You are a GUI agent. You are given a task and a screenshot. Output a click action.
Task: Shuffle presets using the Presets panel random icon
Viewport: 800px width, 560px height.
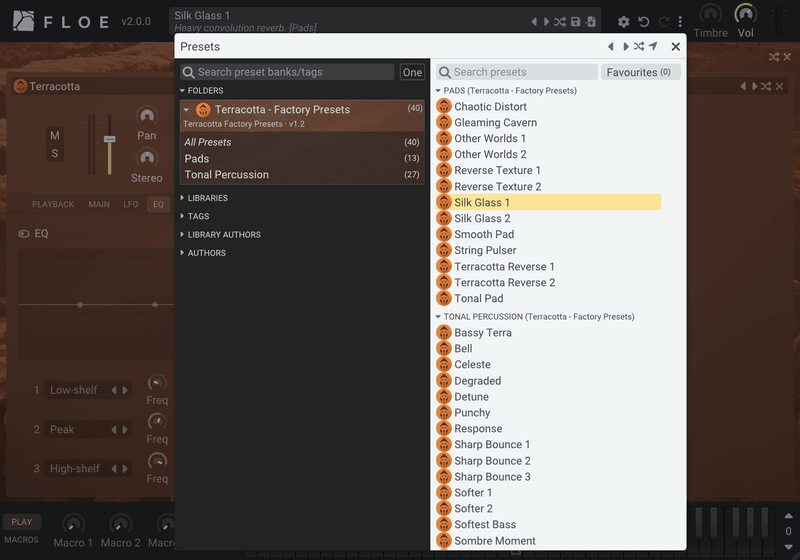click(x=639, y=46)
